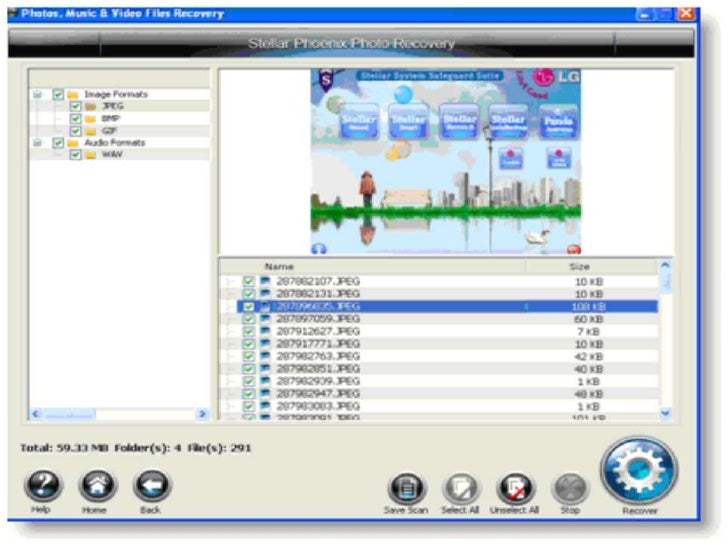Click the BMP folder icon in tree
The height and width of the screenshot is (546, 728).
(x=91, y=119)
